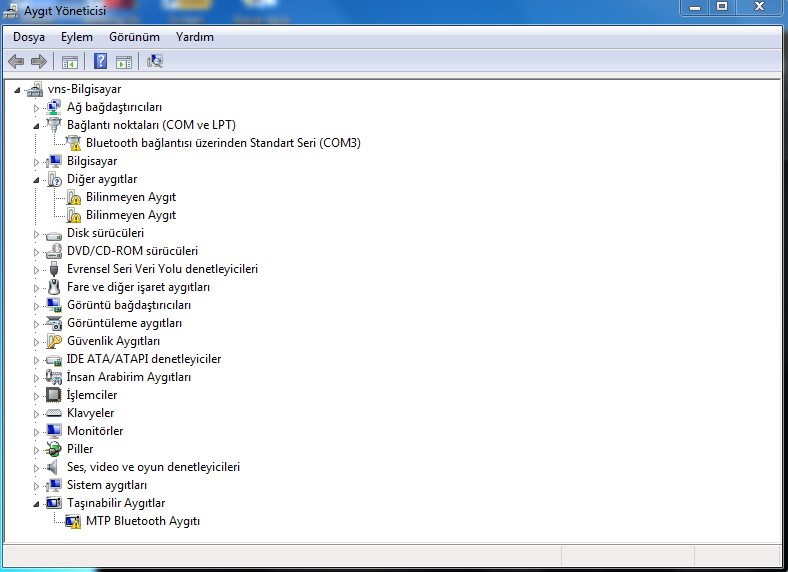Image resolution: width=788 pixels, height=572 pixels.
Task: Minimize the Aygıt Yöneticisi window
Action: click(x=695, y=7)
